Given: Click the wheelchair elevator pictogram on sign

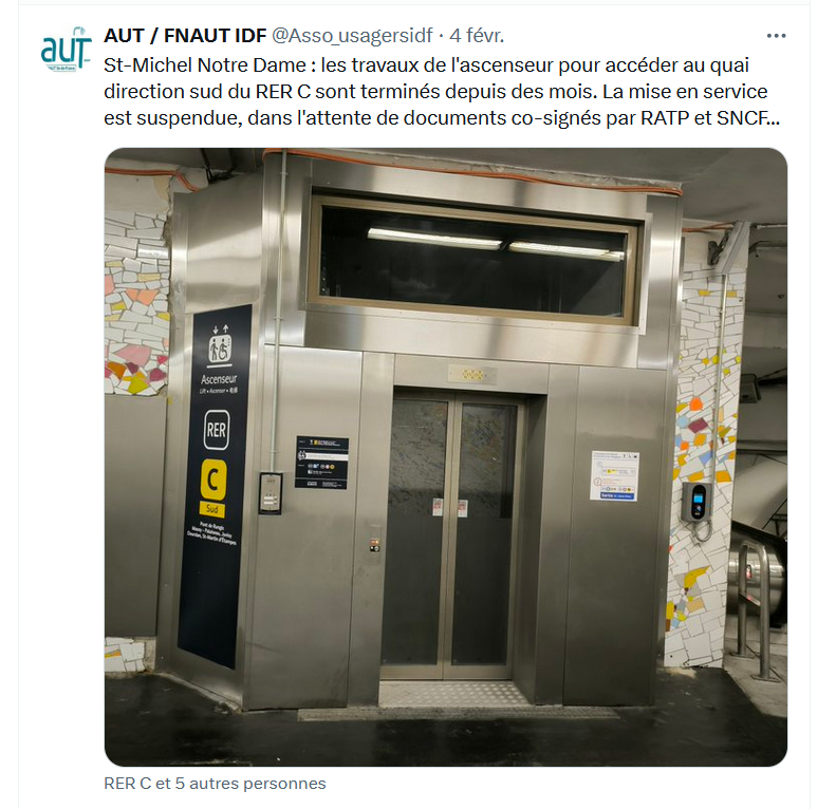Looking at the screenshot, I should 220,349.
